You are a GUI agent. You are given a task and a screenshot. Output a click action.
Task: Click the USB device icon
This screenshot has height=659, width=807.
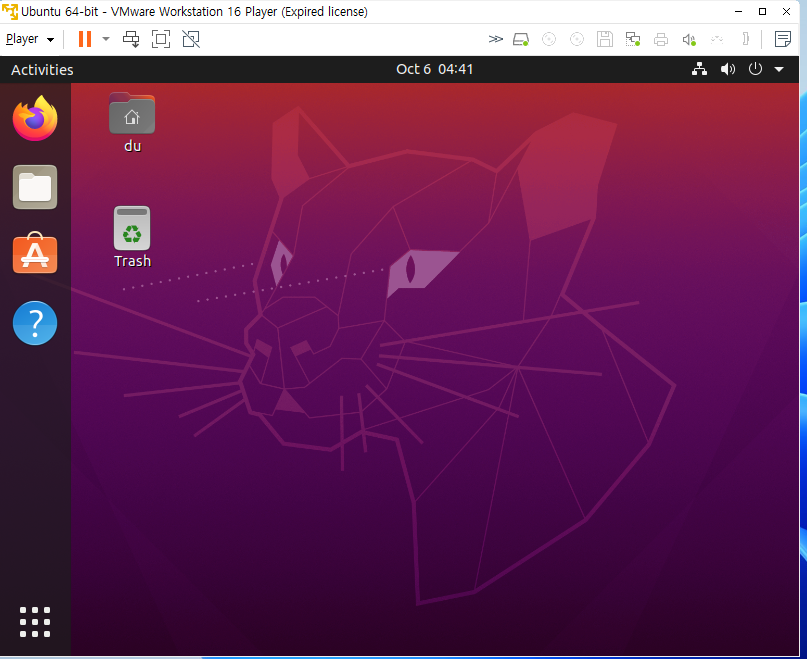(717, 39)
